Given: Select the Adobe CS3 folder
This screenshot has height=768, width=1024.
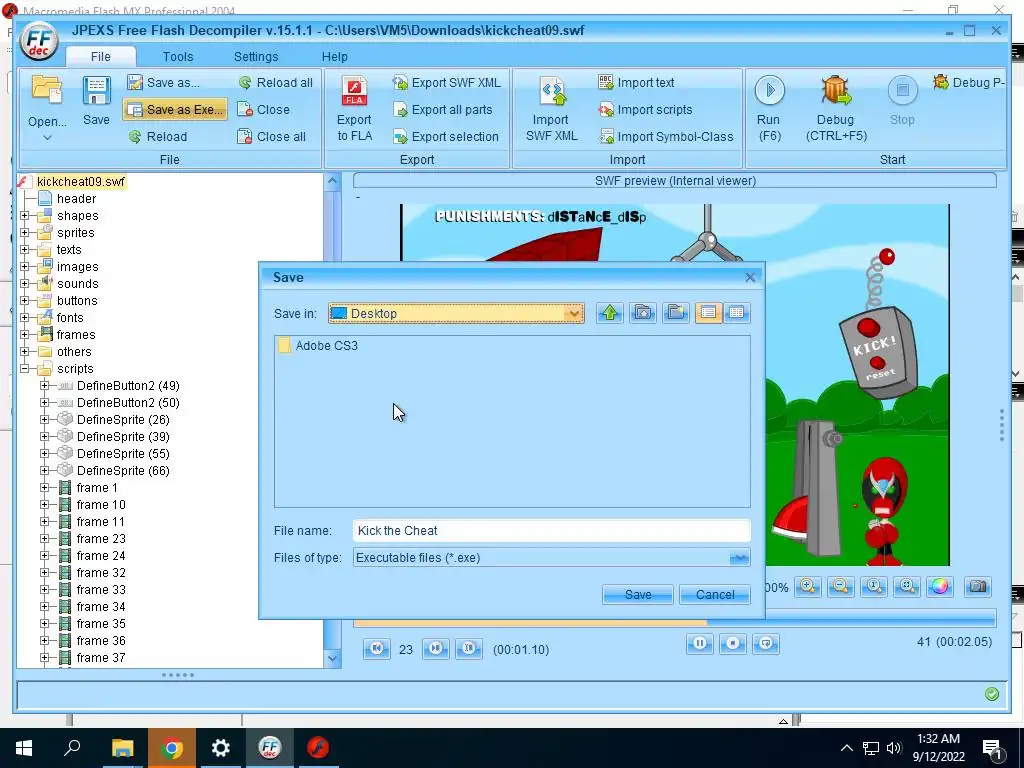Looking at the screenshot, I should (x=318, y=345).
